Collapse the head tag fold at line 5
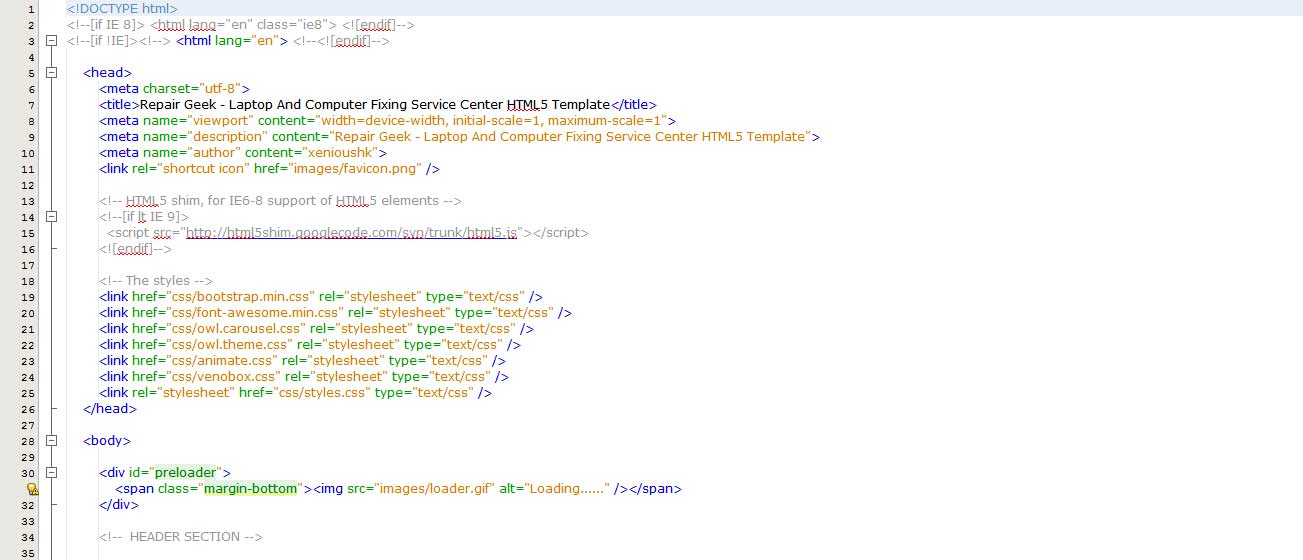The height and width of the screenshot is (560, 1303). pos(52,73)
